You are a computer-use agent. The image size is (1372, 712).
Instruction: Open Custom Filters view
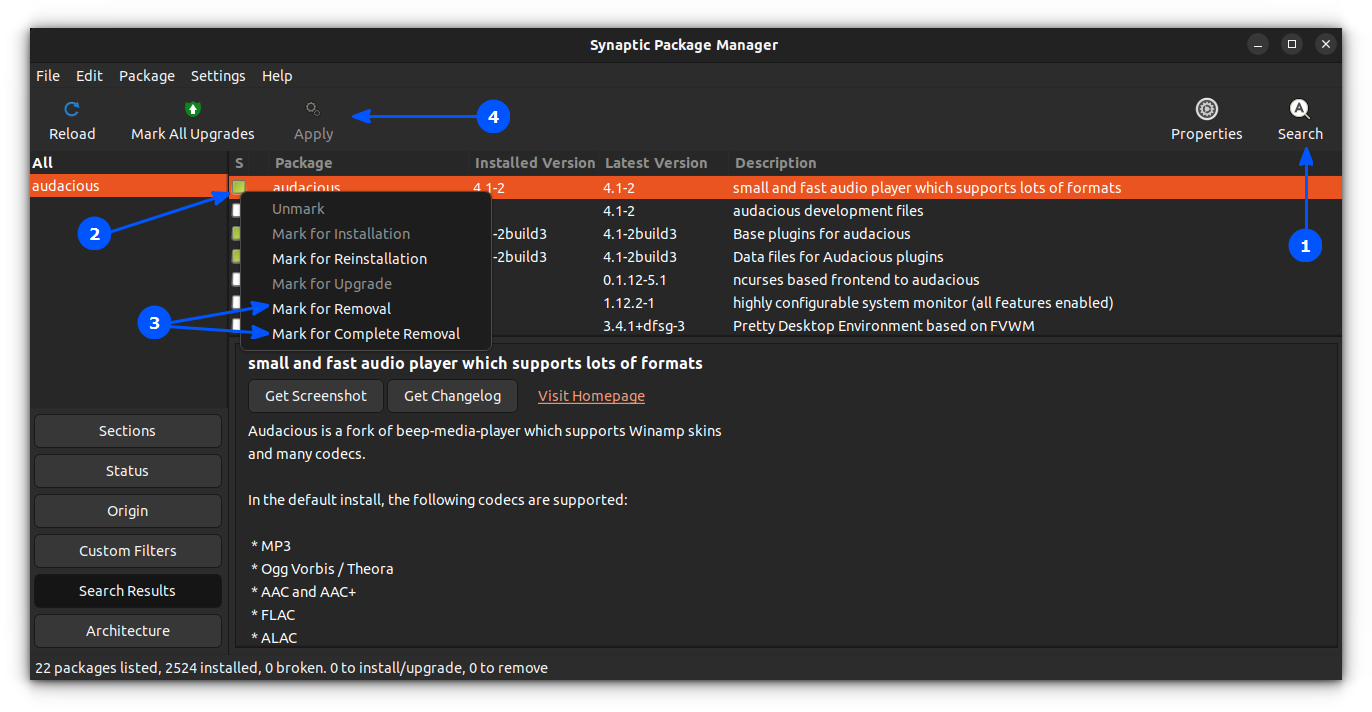click(127, 551)
